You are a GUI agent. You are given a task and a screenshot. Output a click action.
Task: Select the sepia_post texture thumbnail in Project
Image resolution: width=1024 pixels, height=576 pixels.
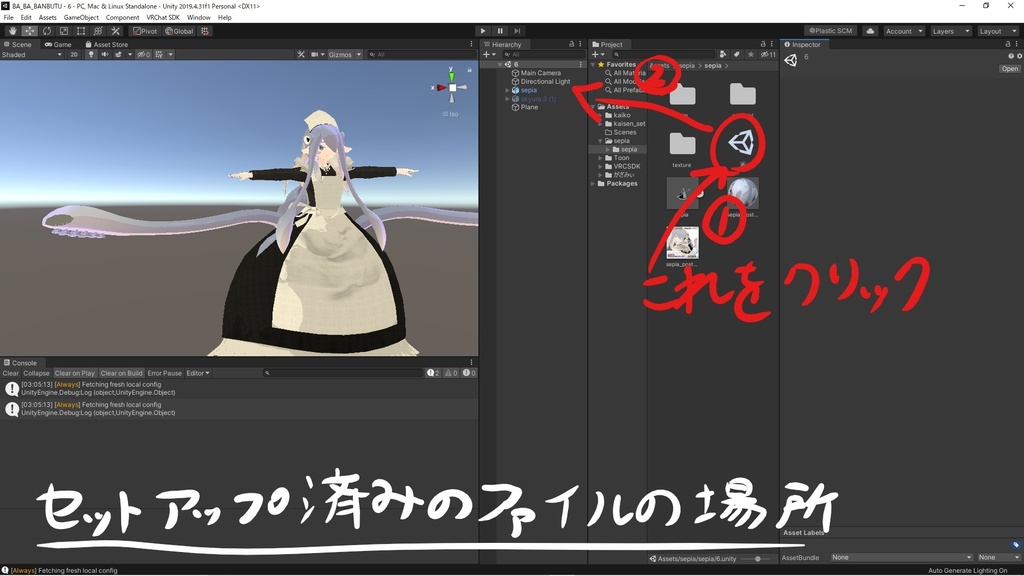tap(682, 242)
